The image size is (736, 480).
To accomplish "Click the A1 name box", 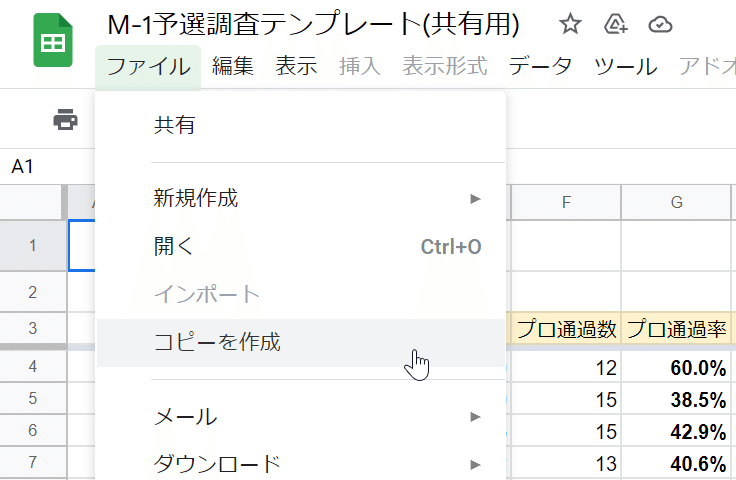I will [47, 167].
